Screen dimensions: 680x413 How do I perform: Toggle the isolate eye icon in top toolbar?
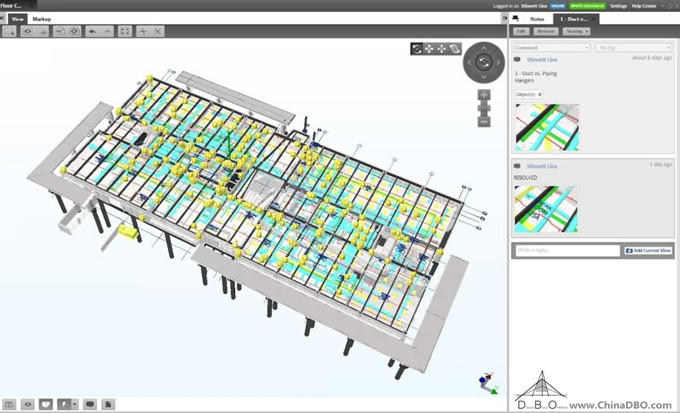click(x=60, y=31)
